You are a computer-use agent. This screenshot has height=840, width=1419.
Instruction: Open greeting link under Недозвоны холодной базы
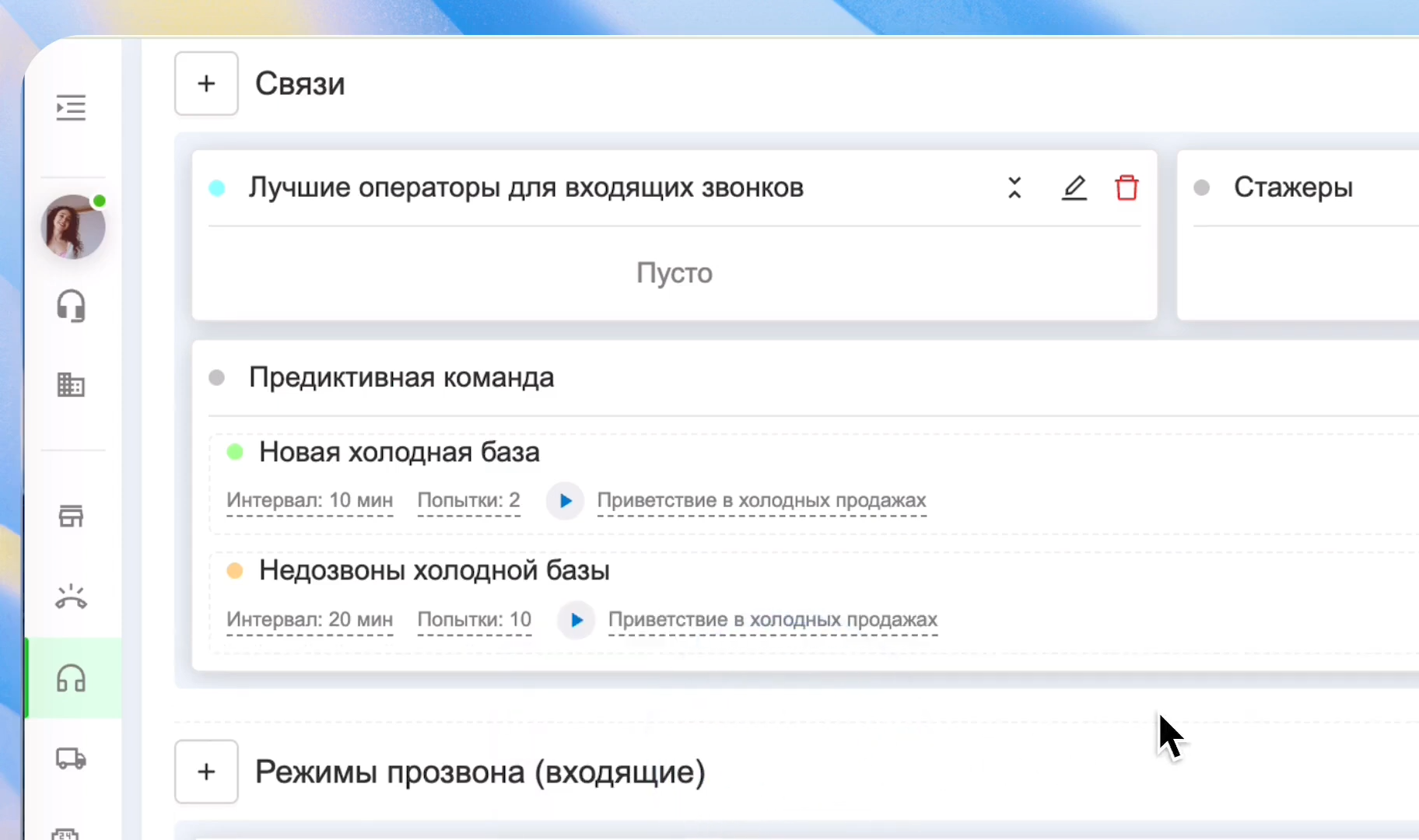click(773, 620)
